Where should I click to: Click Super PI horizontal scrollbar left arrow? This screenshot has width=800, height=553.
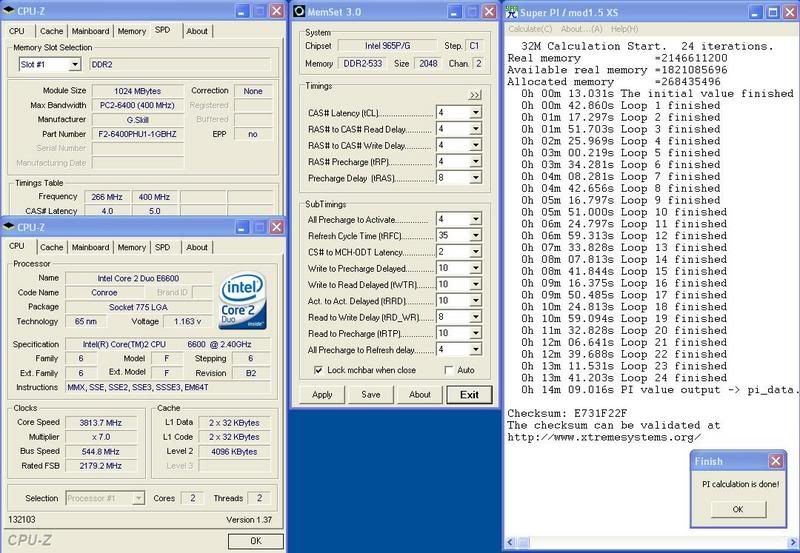[510, 542]
